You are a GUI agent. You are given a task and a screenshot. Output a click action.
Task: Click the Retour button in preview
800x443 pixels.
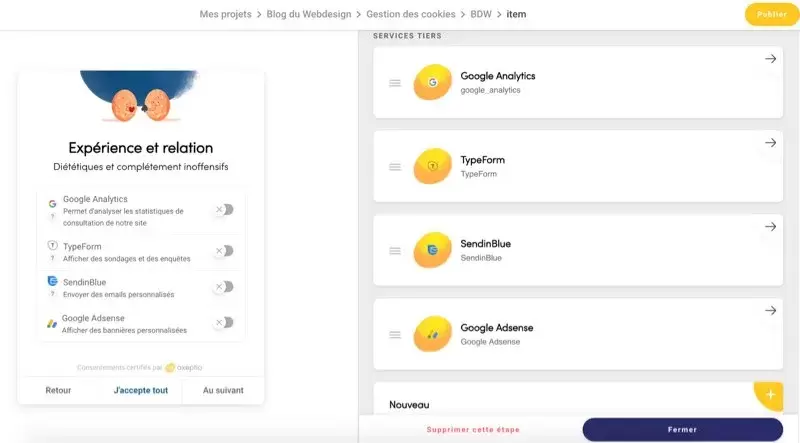[58, 390]
